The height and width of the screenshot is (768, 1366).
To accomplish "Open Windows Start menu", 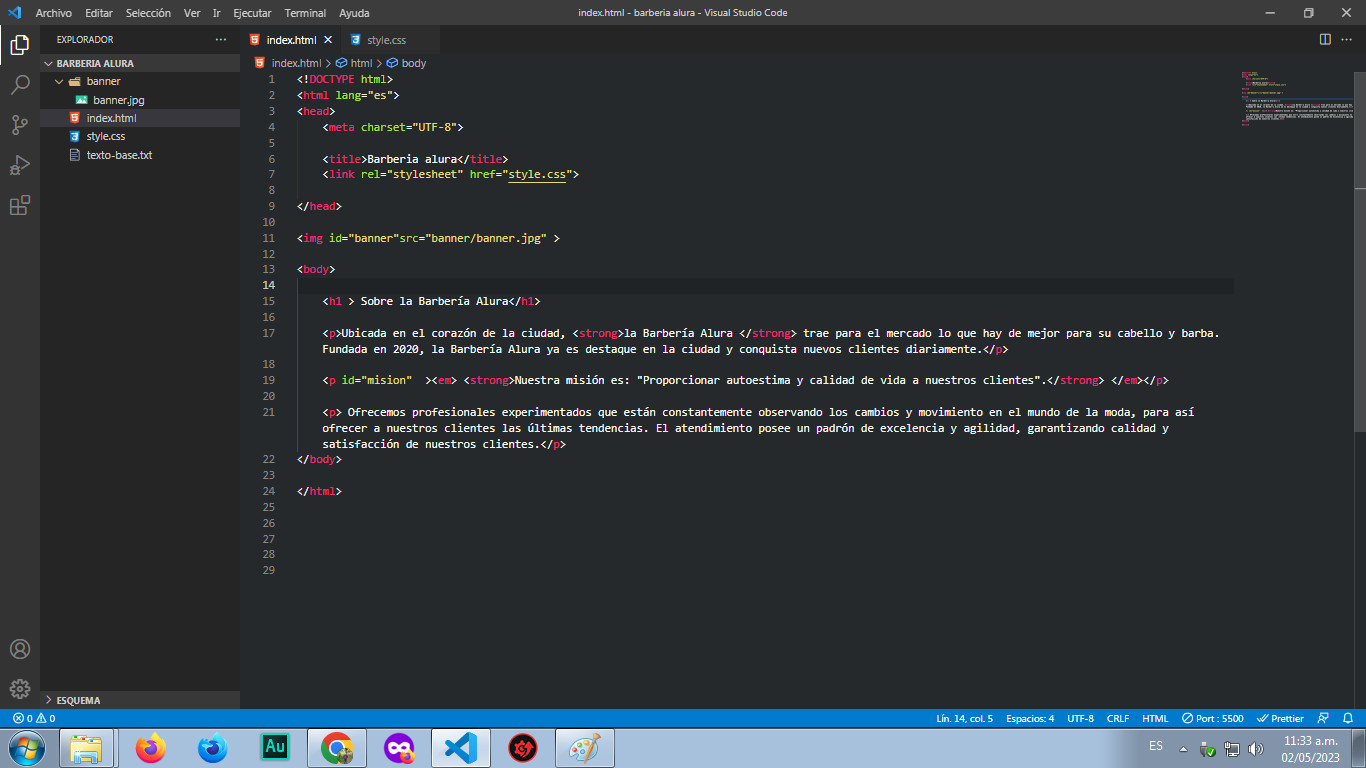I will [x=26, y=748].
